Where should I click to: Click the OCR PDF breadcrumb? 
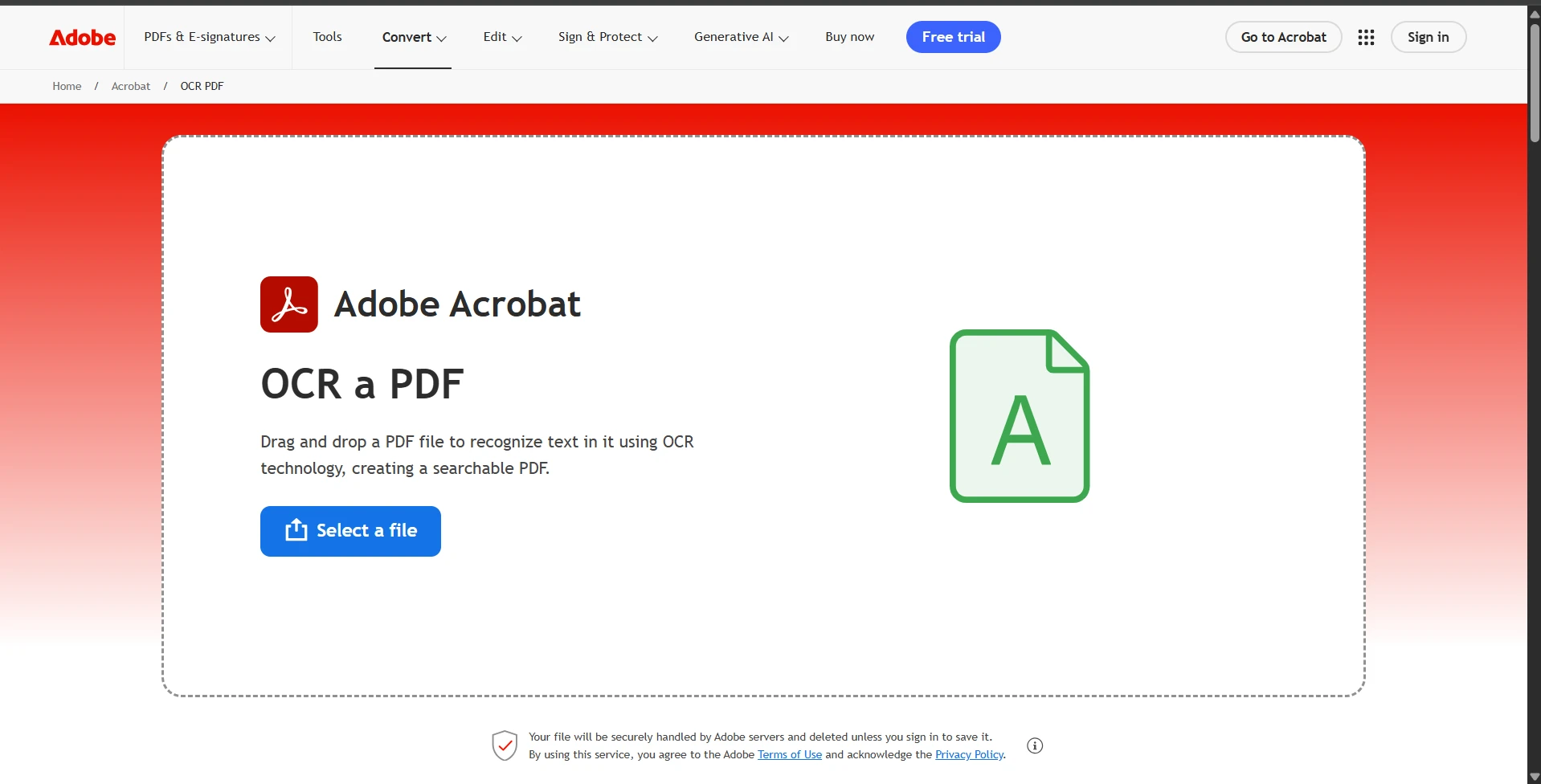pos(202,86)
